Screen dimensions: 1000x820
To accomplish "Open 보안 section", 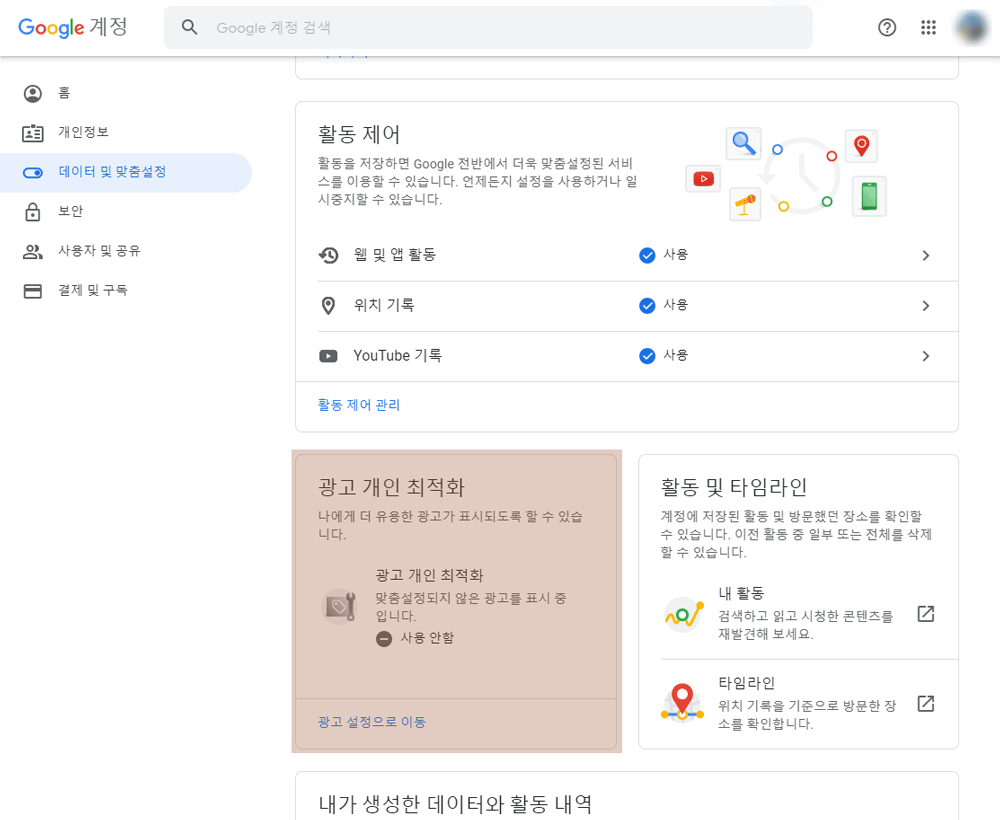I will pyautogui.click(x=126, y=212).
